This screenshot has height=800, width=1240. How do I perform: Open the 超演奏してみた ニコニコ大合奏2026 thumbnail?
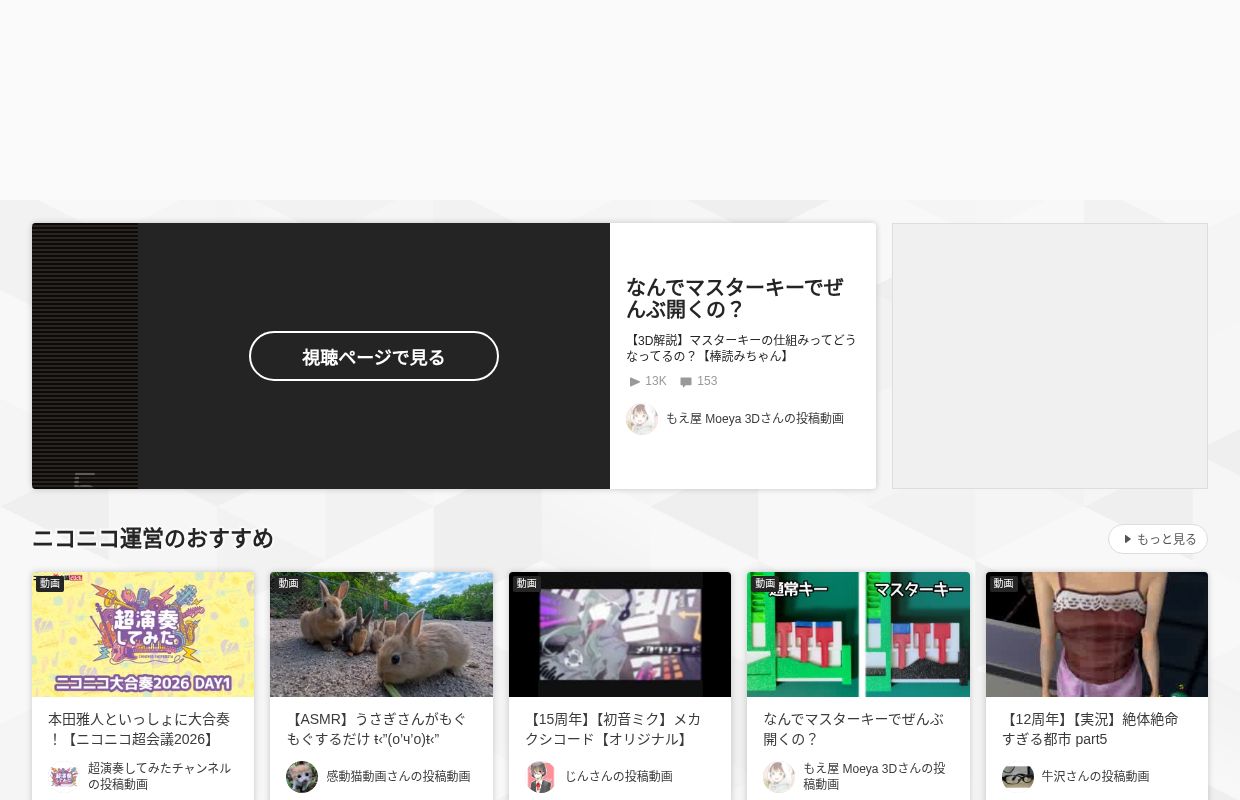click(x=143, y=634)
